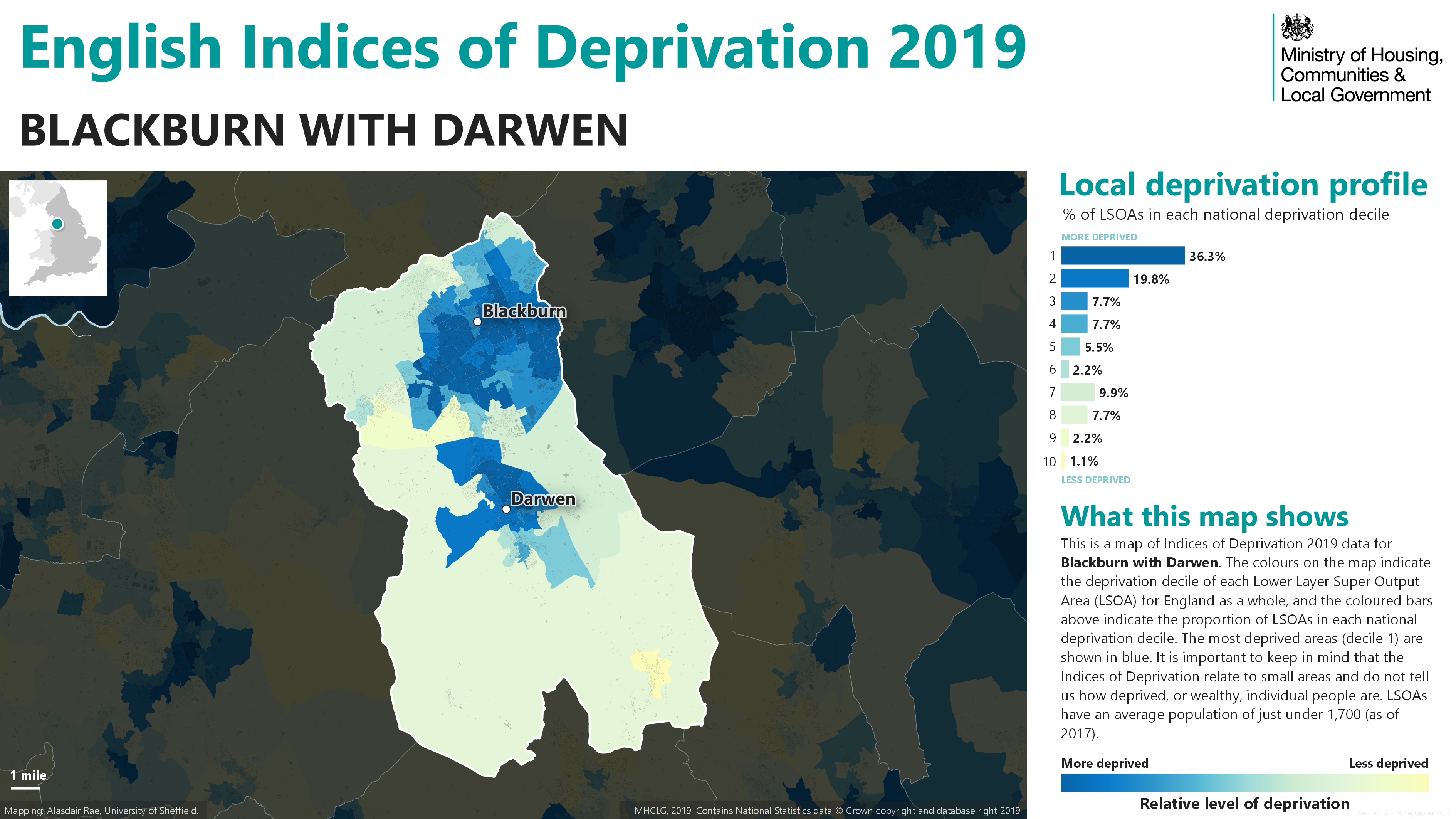The height and width of the screenshot is (819, 1456).
Task: Click the Darwen town marker dot
Action: click(x=506, y=509)
